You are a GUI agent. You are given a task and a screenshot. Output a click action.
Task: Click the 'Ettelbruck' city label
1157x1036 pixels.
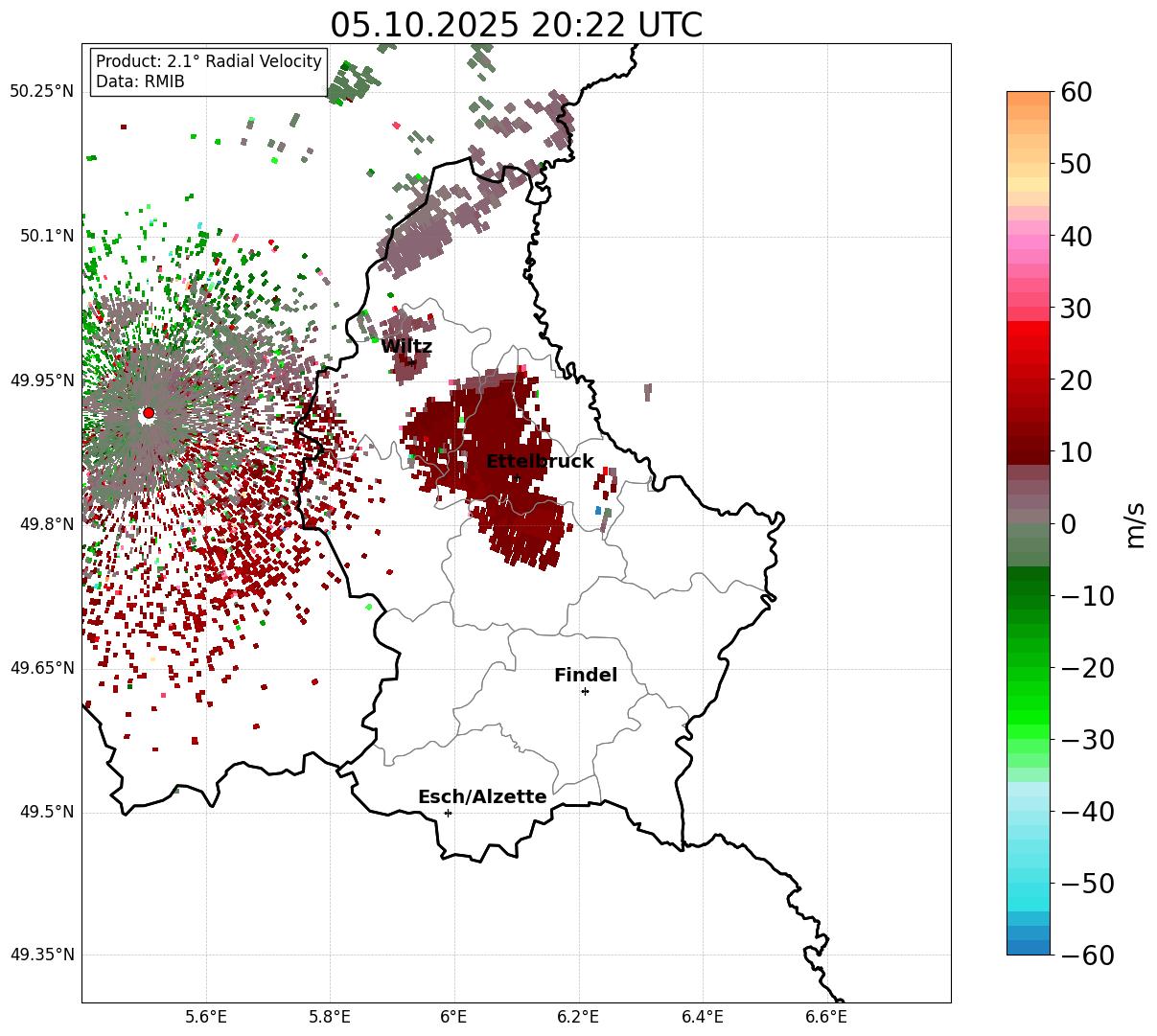540,462
